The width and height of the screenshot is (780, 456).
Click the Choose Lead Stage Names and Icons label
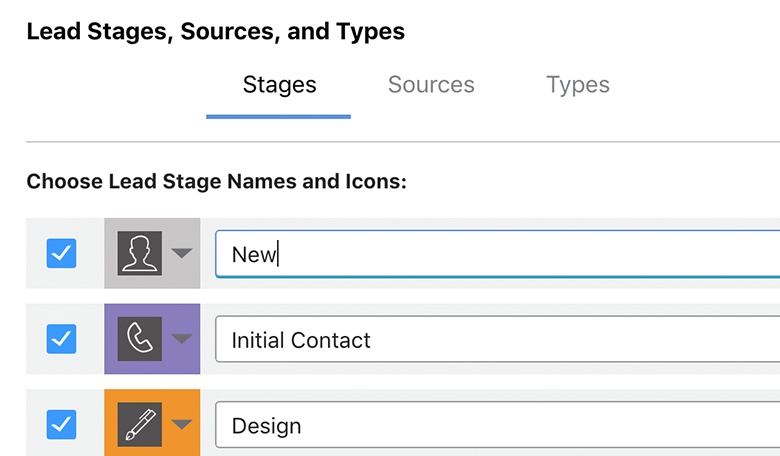(215, 182)
